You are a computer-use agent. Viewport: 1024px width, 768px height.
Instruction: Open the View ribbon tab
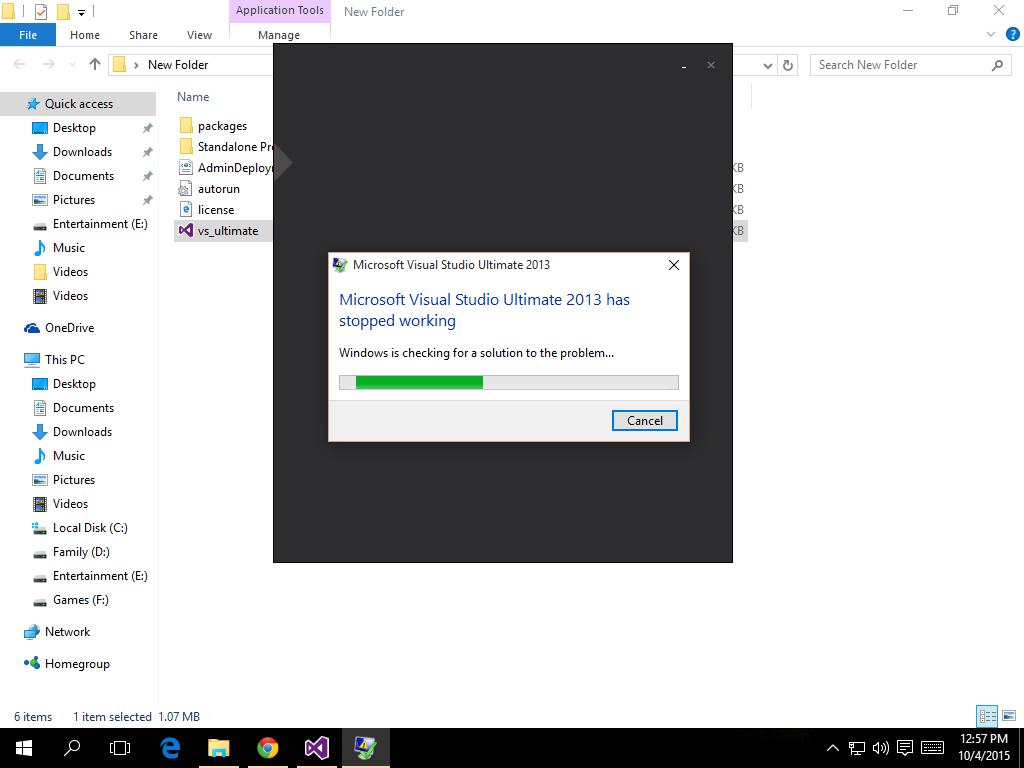pyautogui.click(x=199, y=35)
